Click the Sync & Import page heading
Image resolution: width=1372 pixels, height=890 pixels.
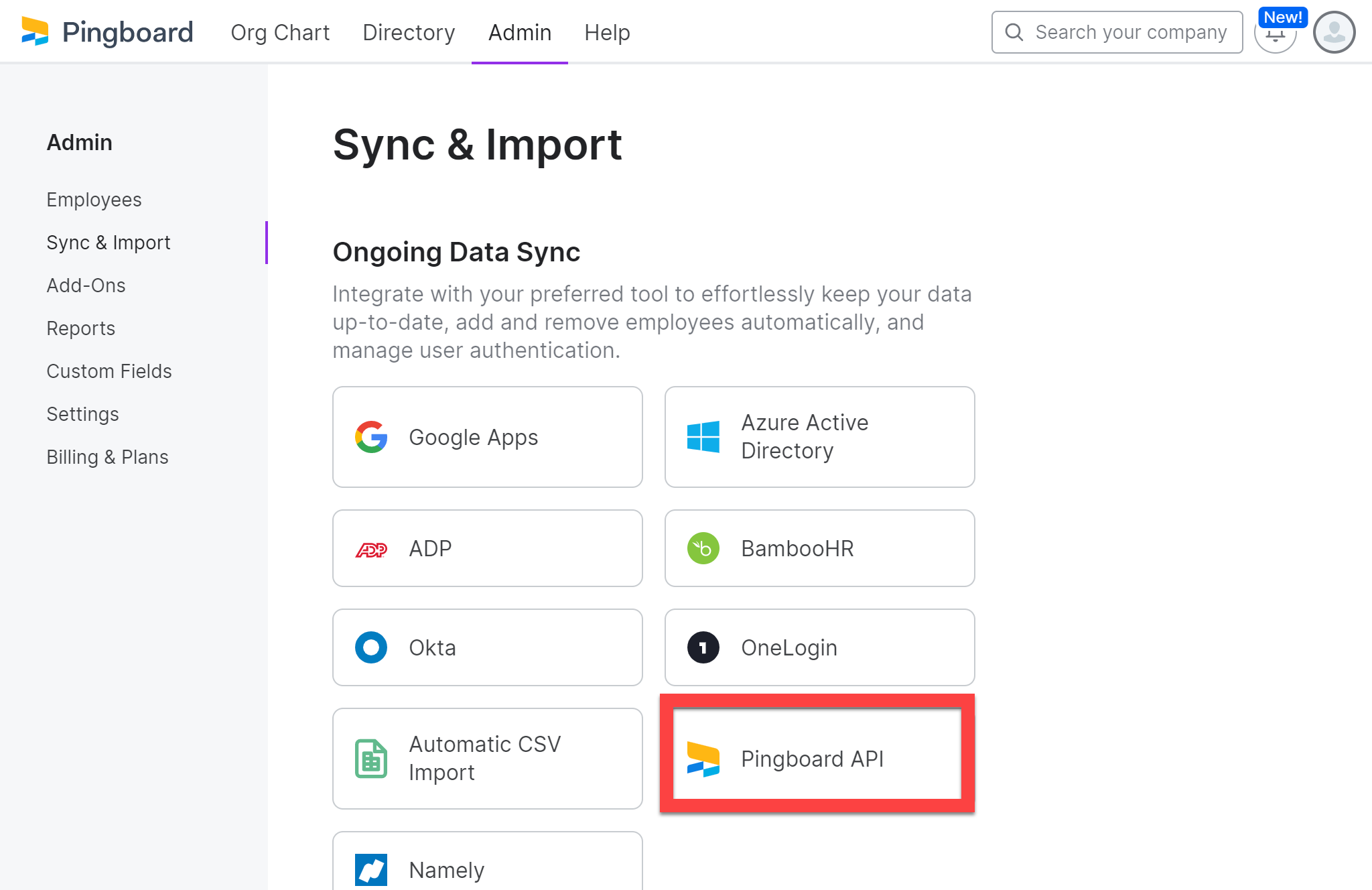[x=478, y=145]
